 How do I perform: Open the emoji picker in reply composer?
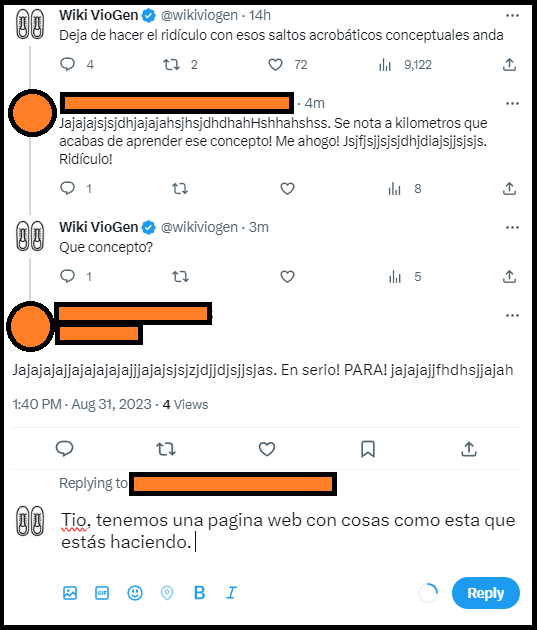[135, 593]
